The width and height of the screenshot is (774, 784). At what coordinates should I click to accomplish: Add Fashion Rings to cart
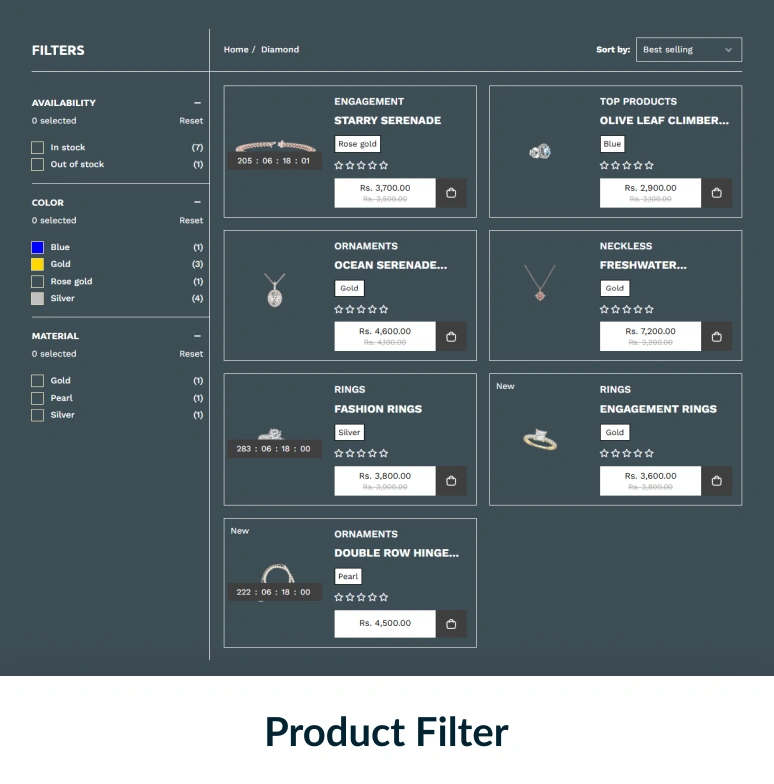click(x=451, y=481)
